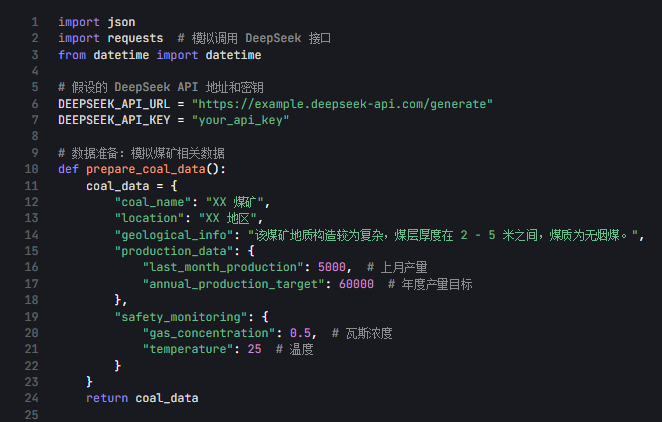Click the DeepSeek API URL string
Image resolution: width=662 pixels, height=422 pixels.
342,104
